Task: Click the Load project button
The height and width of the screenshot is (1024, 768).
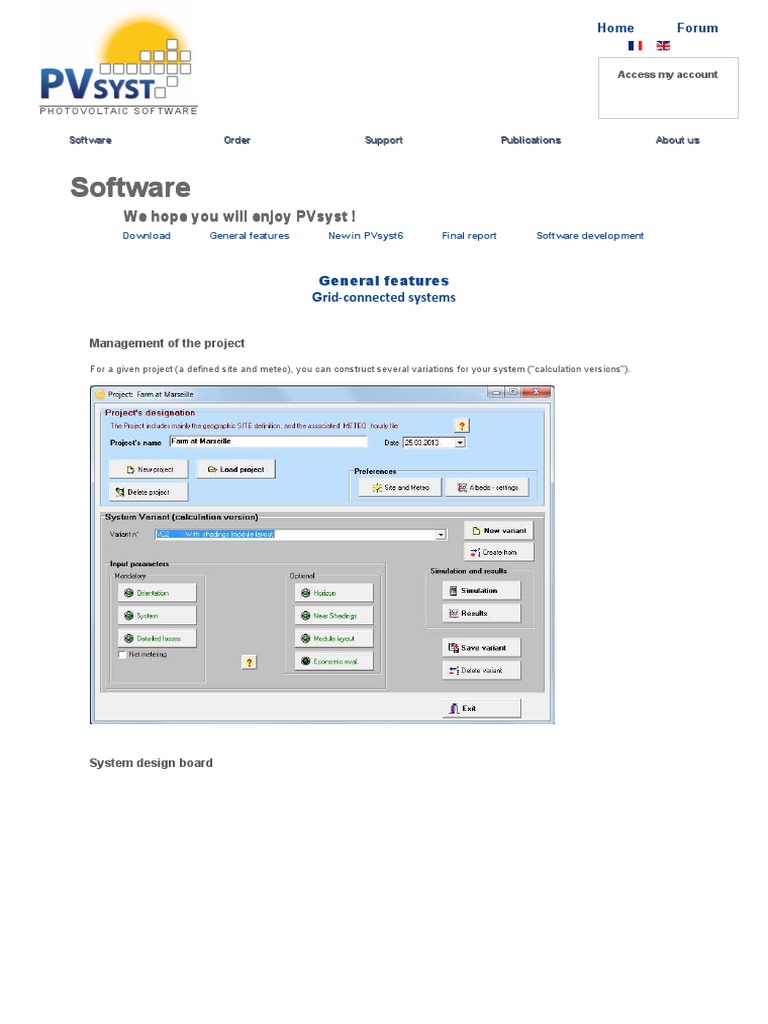Action: tap(236, 470)
